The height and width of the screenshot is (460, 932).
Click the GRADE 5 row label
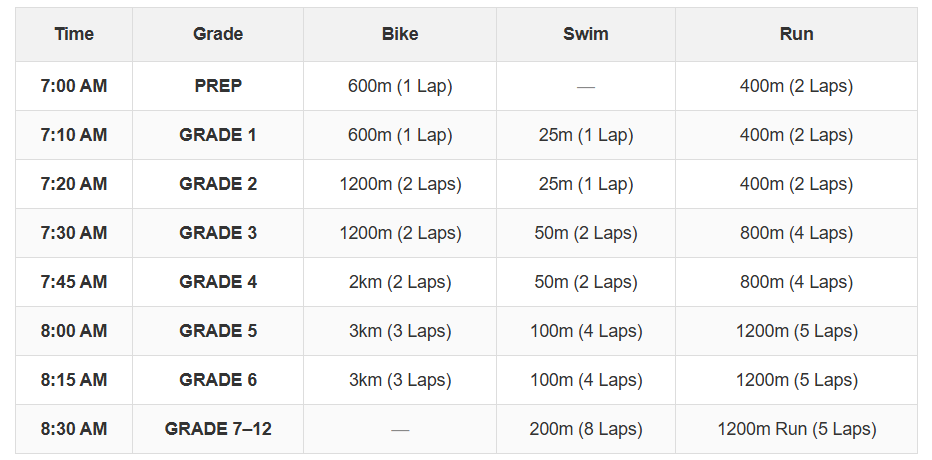[218, 331]
